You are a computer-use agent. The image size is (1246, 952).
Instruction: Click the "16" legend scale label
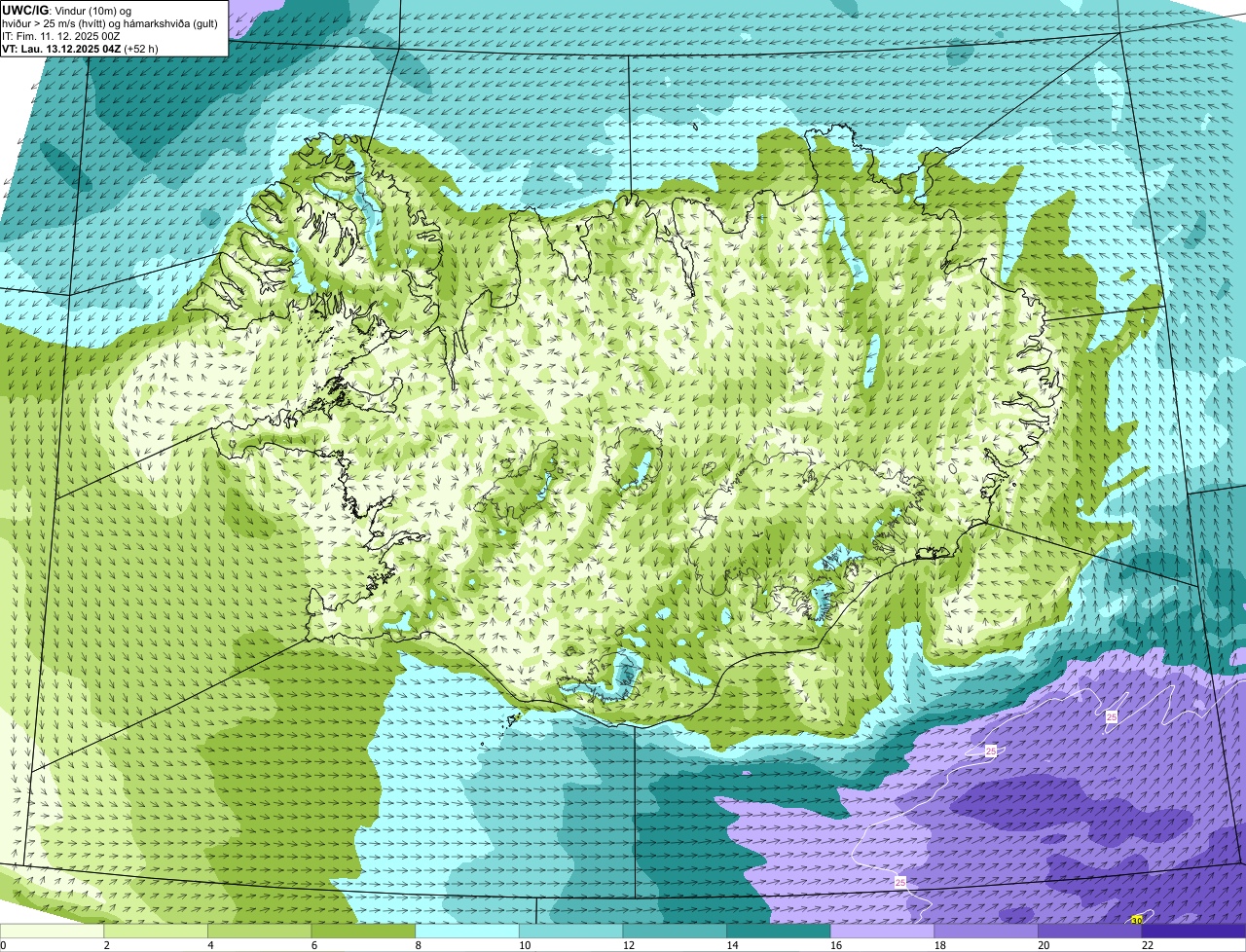(836, 945)
